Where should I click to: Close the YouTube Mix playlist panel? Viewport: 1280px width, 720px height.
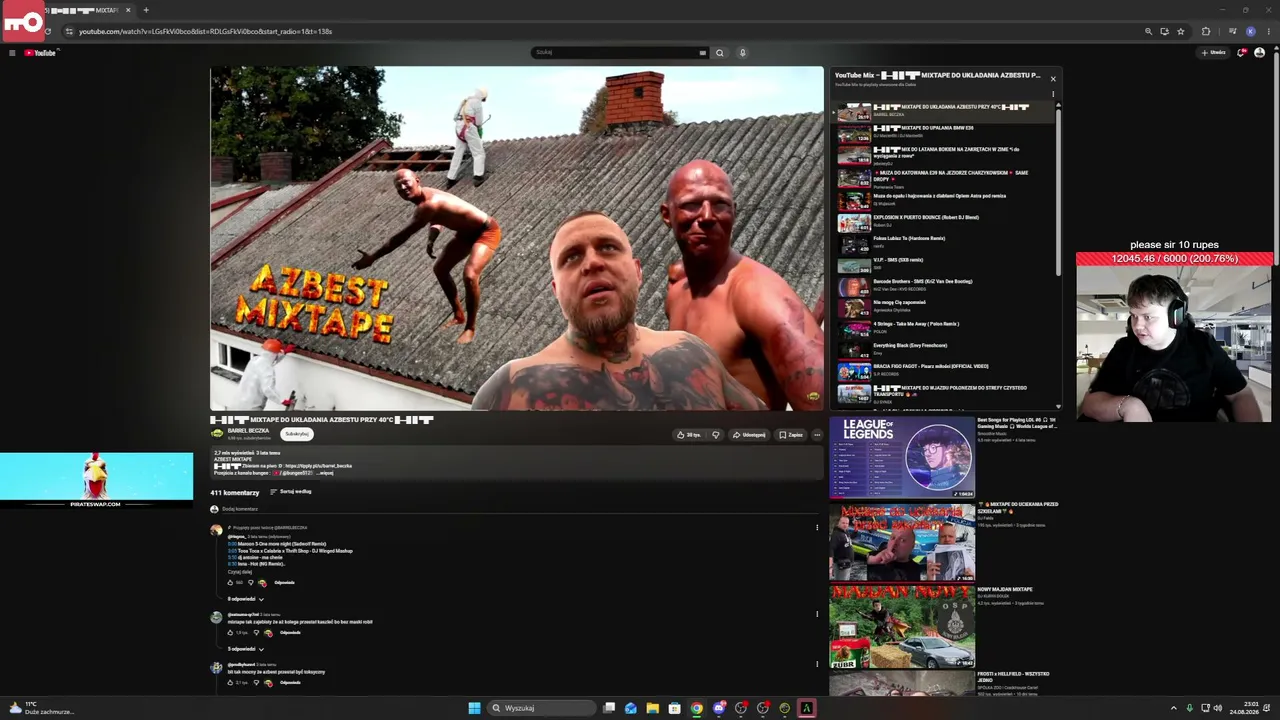[1052, 78]
